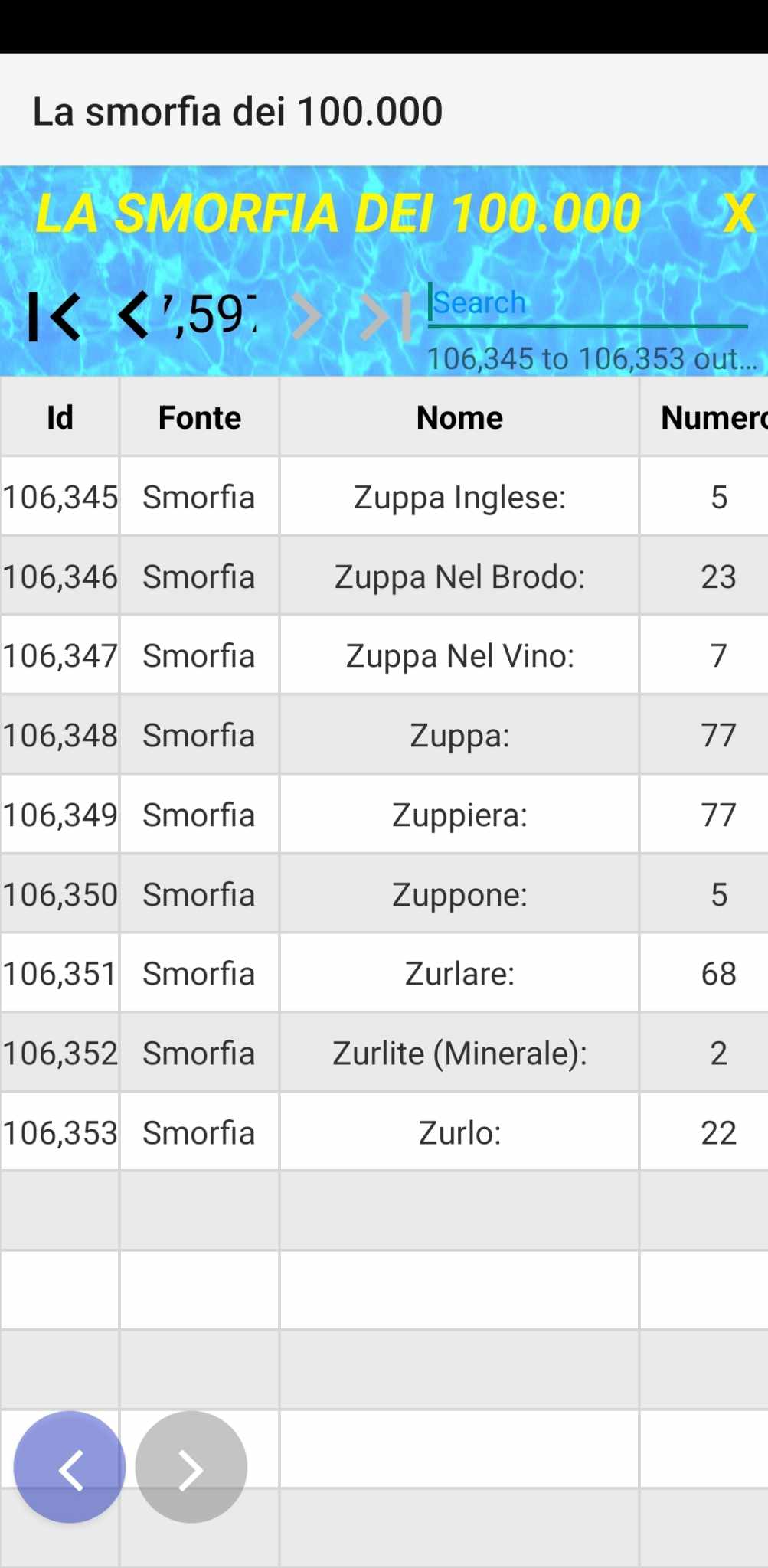This screenshot has width=768, height=1568.
Task: Click the Id cell 106,350
Action: pos(60,894)
